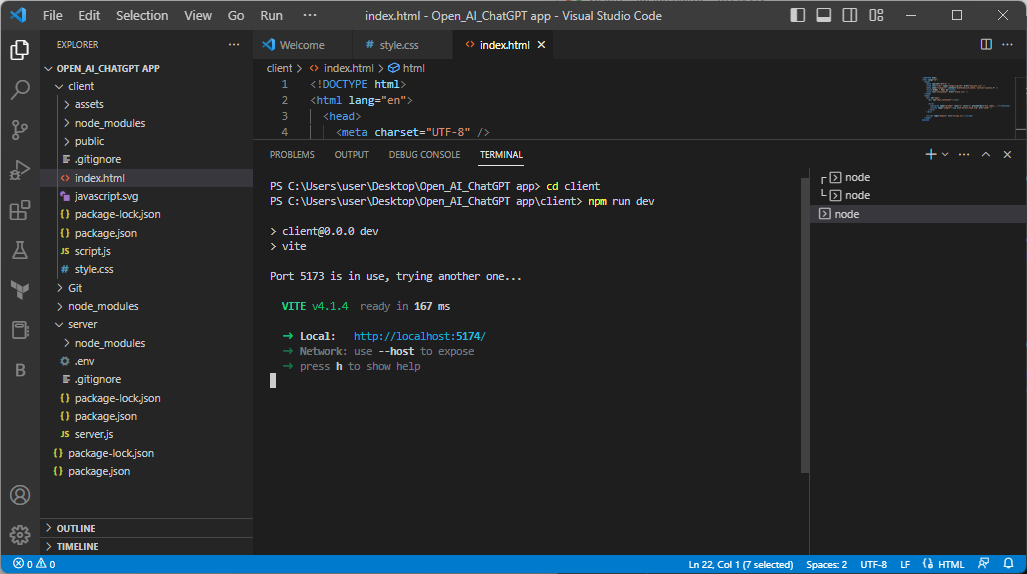Click the html breadcrumb item
Image resolution: width=1027 pixels, height=574 pixels.
(407, 68)
